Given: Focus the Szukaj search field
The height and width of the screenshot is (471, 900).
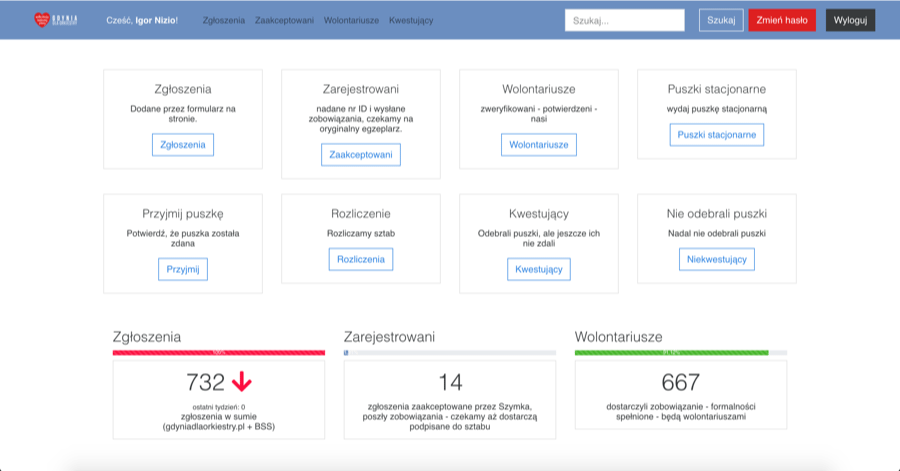Looking at the screenshot, I should 624,20.
